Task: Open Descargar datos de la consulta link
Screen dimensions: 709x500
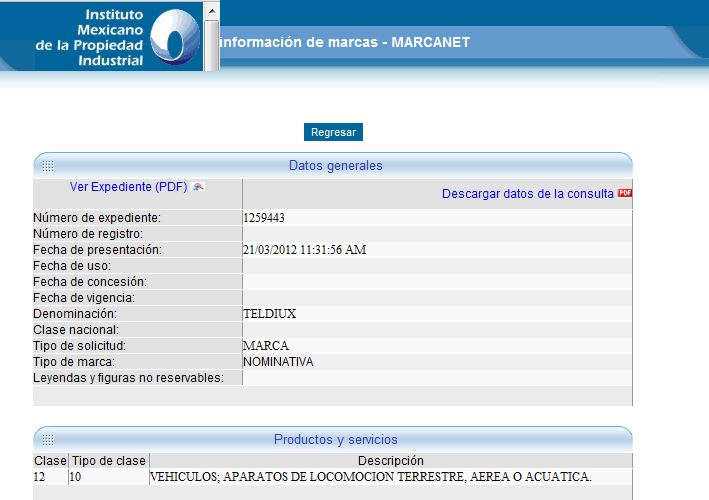Action: point(528,193)
